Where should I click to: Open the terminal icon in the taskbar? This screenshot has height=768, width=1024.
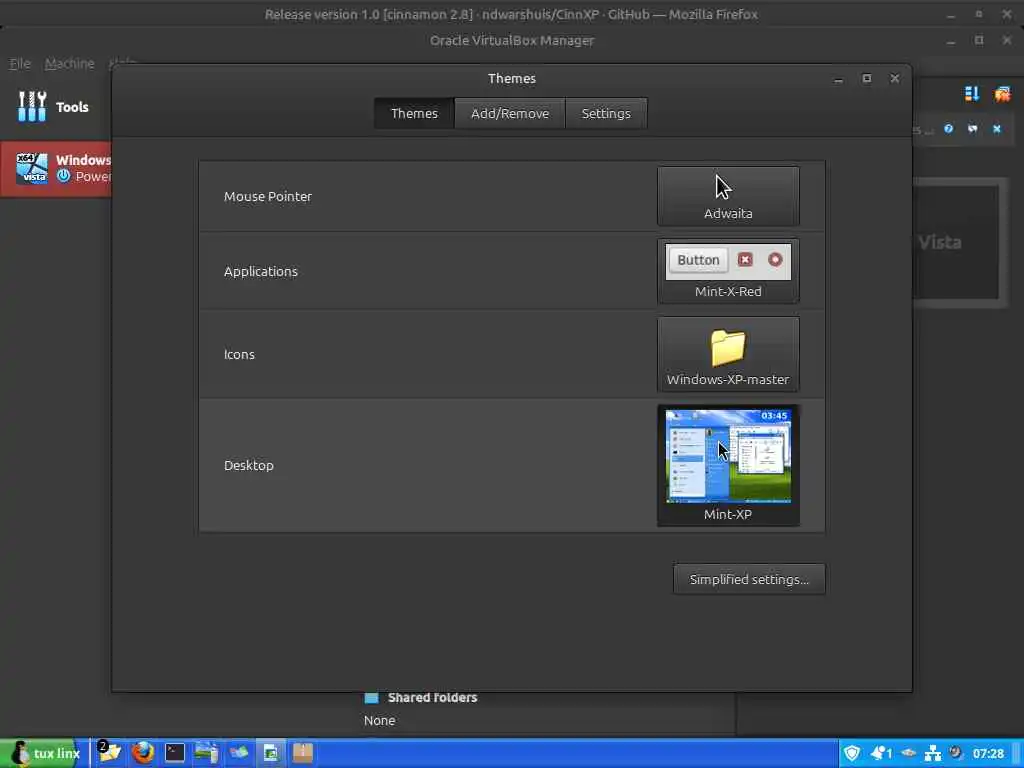pos(174,753)
